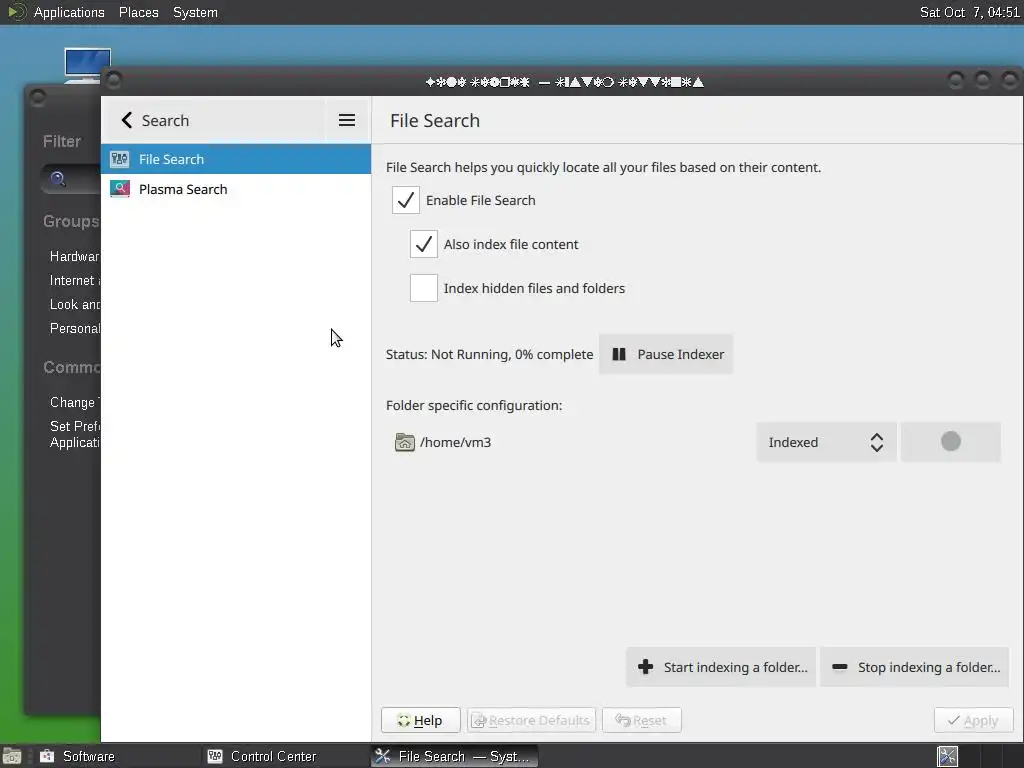The width and height of the screenshot is (1024, 768).
Task: Click the window menu button on title bar left
Action: click(x=114, y=80)
